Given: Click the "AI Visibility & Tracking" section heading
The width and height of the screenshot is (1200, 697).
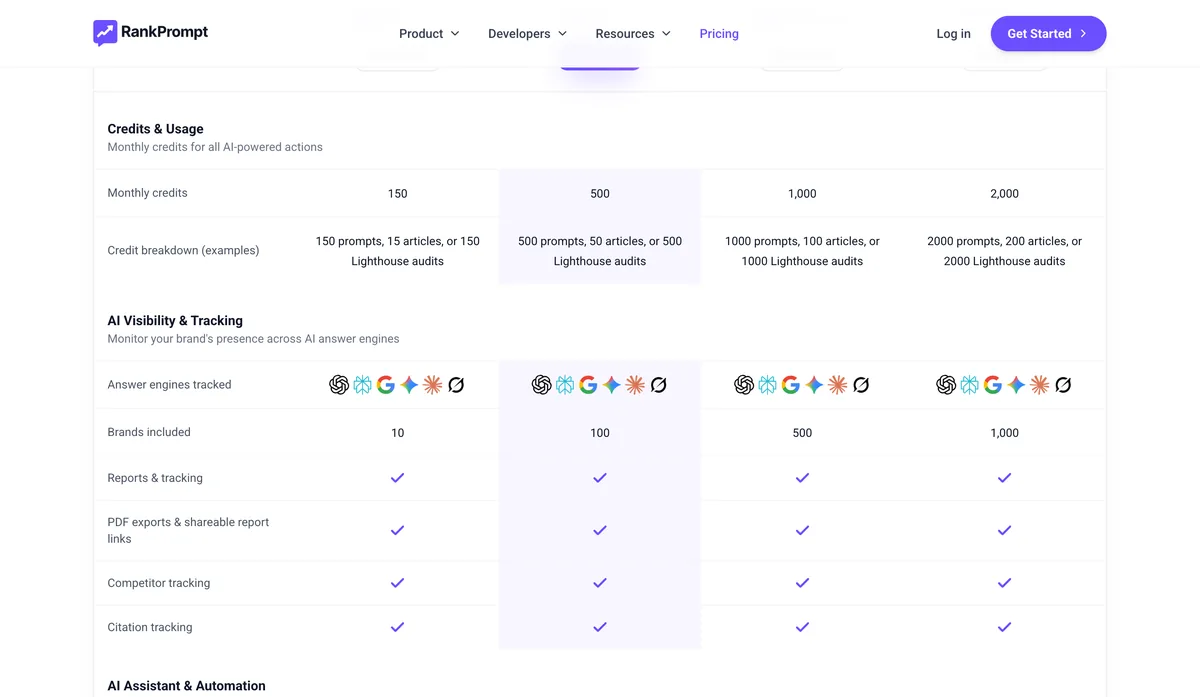Looking at the screenshot, I should [x=175, y=321].
